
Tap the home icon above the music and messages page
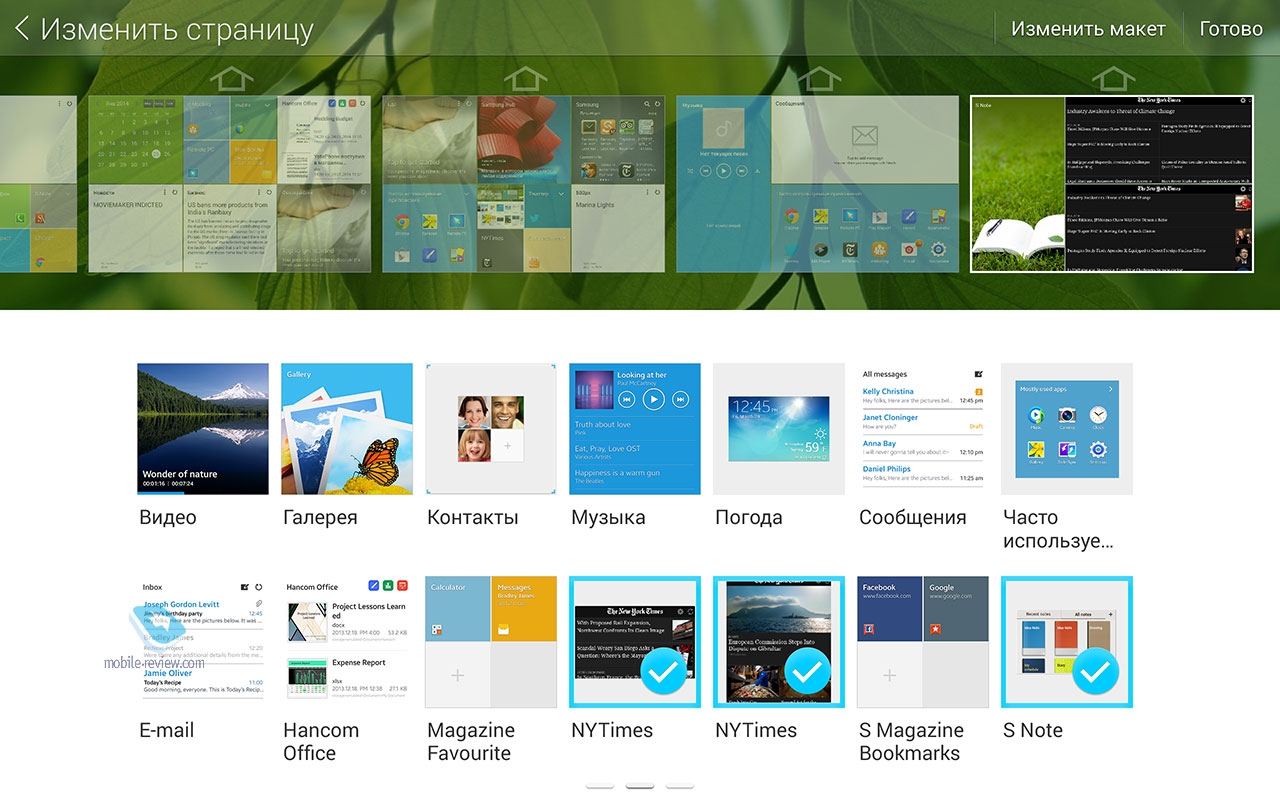coord(819,78)
